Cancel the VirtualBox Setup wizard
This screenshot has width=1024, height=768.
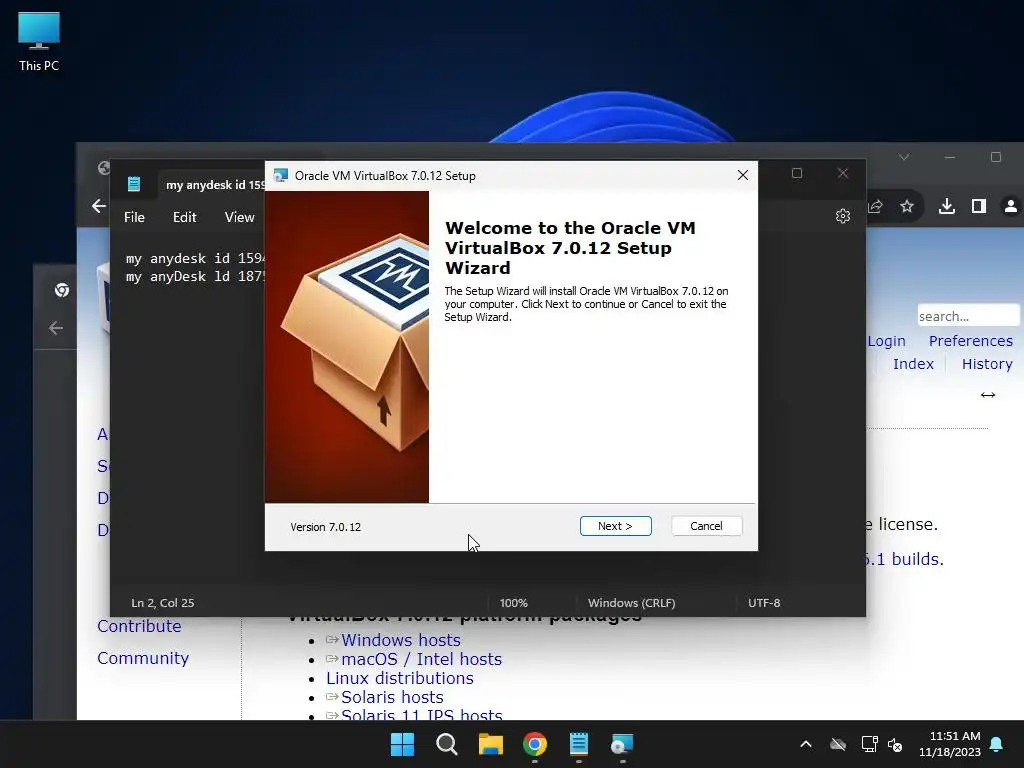coord(706,526)
